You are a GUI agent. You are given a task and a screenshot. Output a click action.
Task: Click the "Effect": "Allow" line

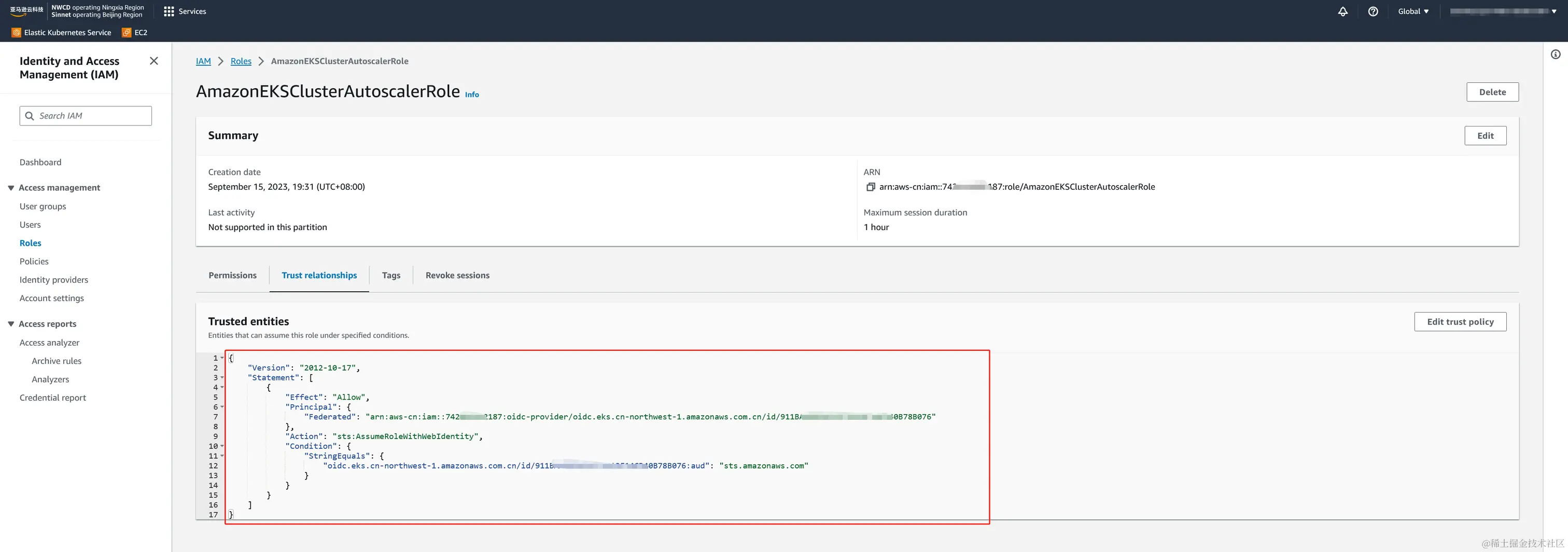[327, 397]
